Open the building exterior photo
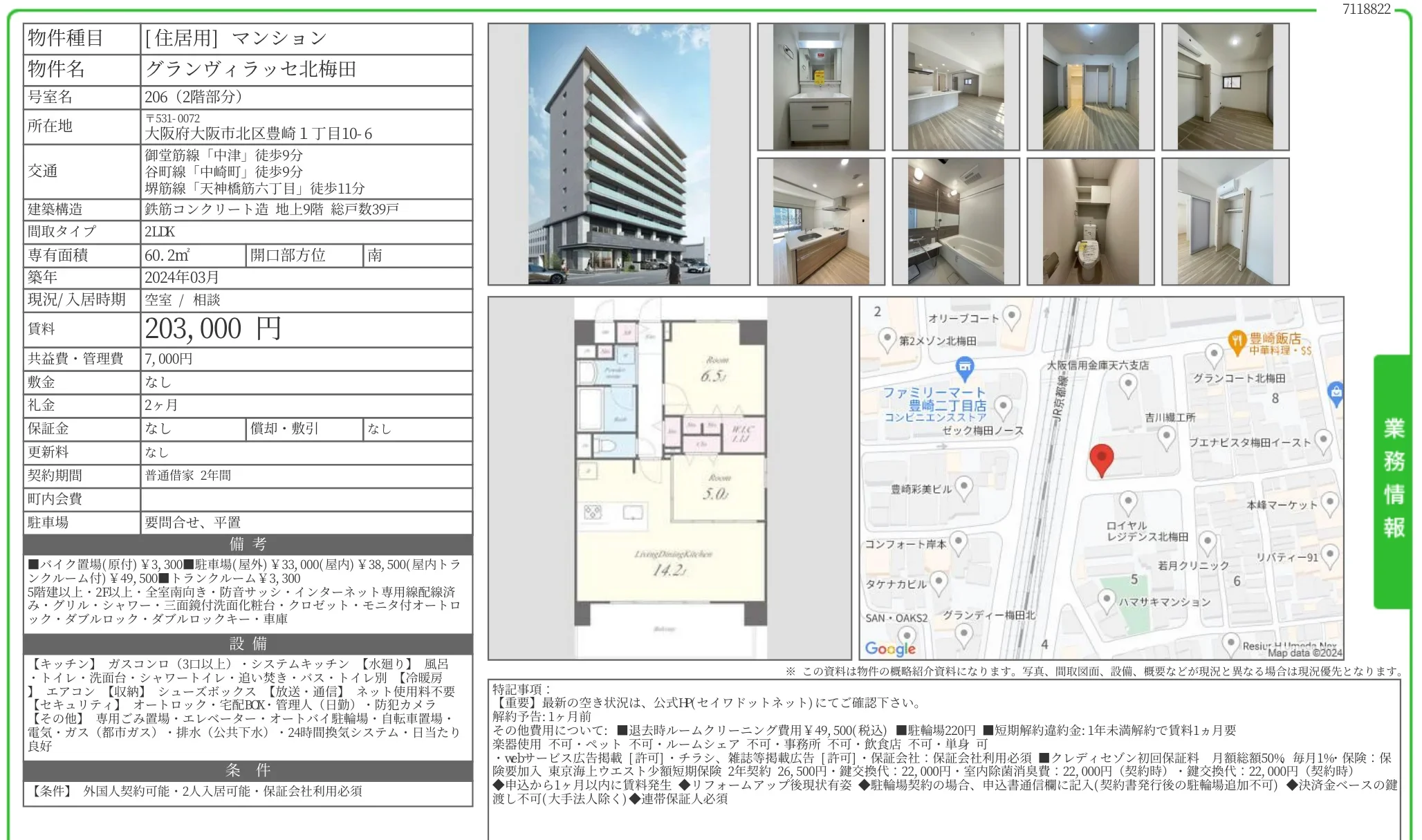Screen dimensions: 1422x840 click(618, 154)
